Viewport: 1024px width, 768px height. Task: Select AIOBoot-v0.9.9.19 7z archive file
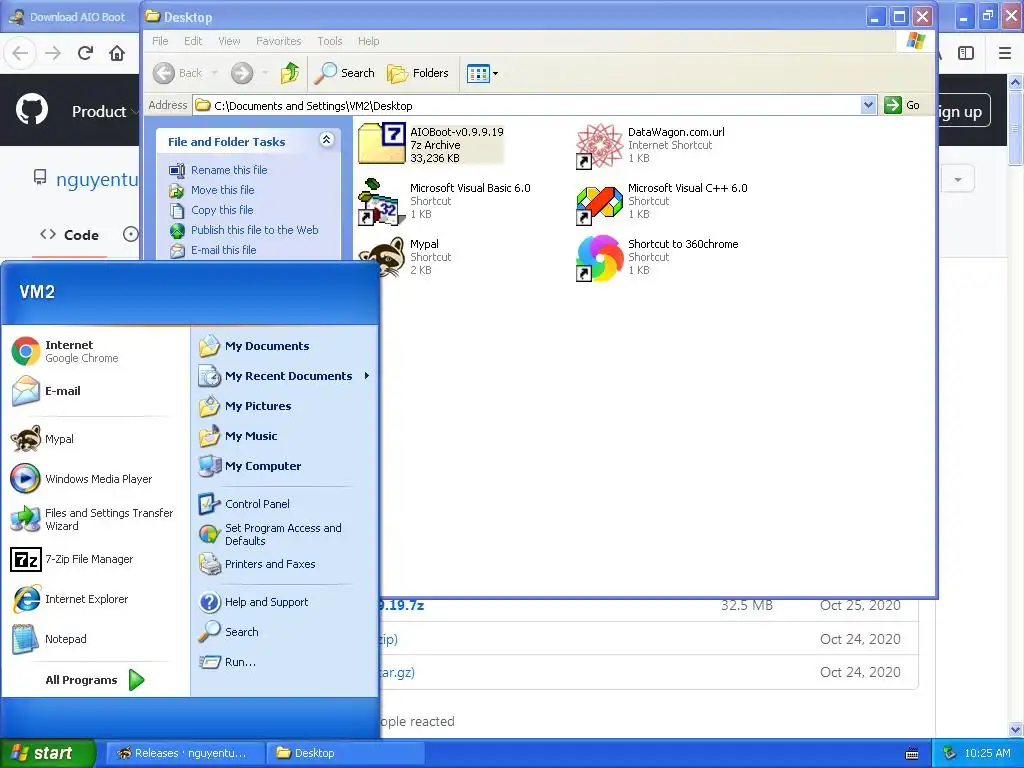click(x=431, y=144)
